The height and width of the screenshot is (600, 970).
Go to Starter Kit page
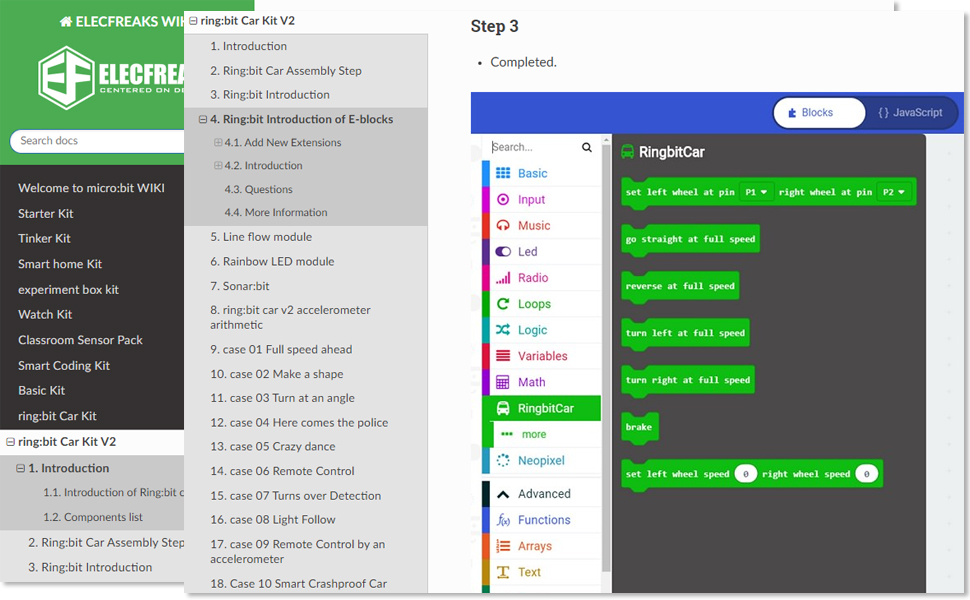point(46,213)
